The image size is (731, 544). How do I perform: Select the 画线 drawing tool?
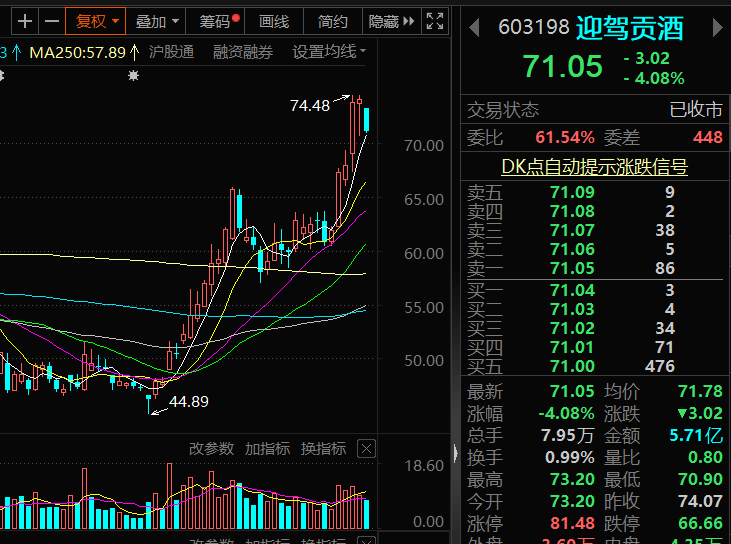click(274, 21)
